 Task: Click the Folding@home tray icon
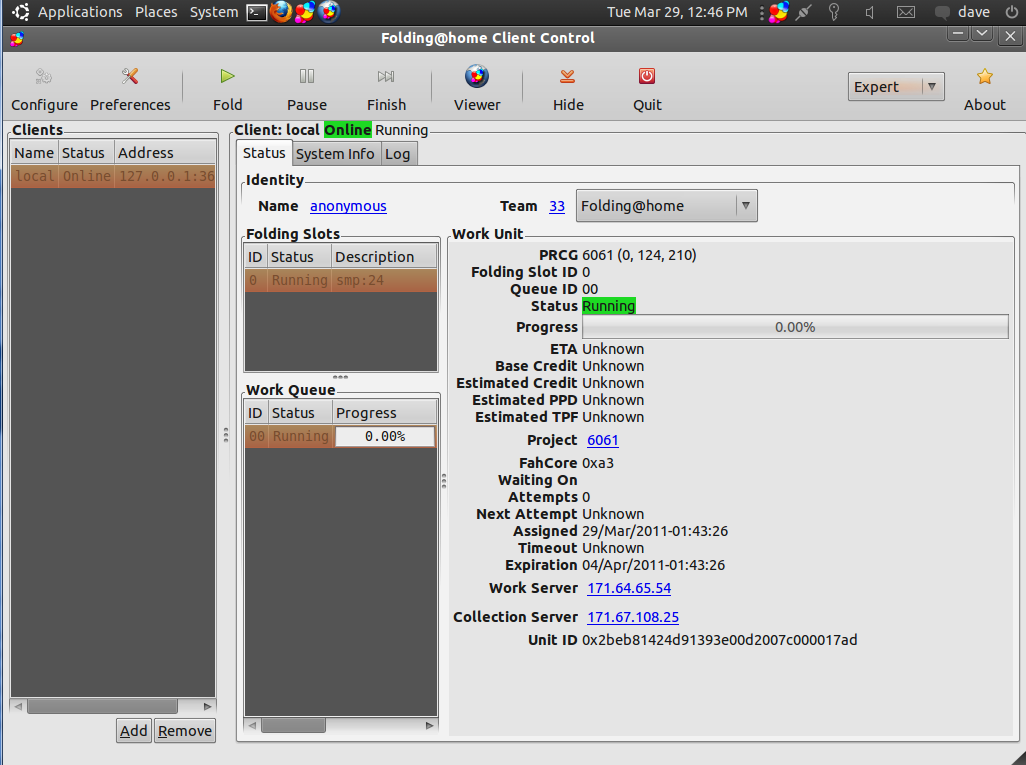tap(779, 12)
